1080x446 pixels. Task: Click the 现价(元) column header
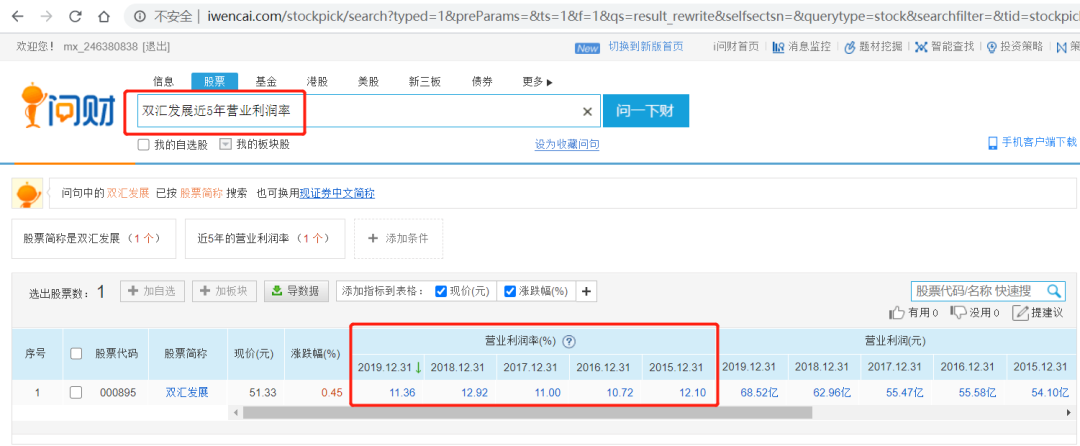254,354
